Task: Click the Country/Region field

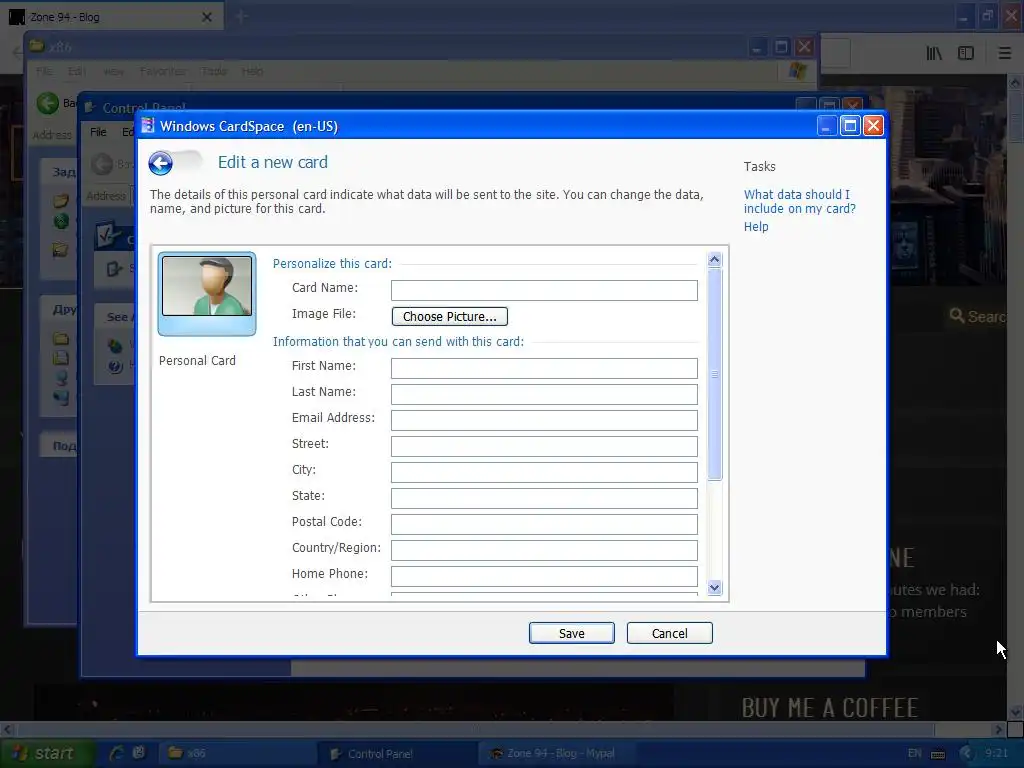Action: 544,550
